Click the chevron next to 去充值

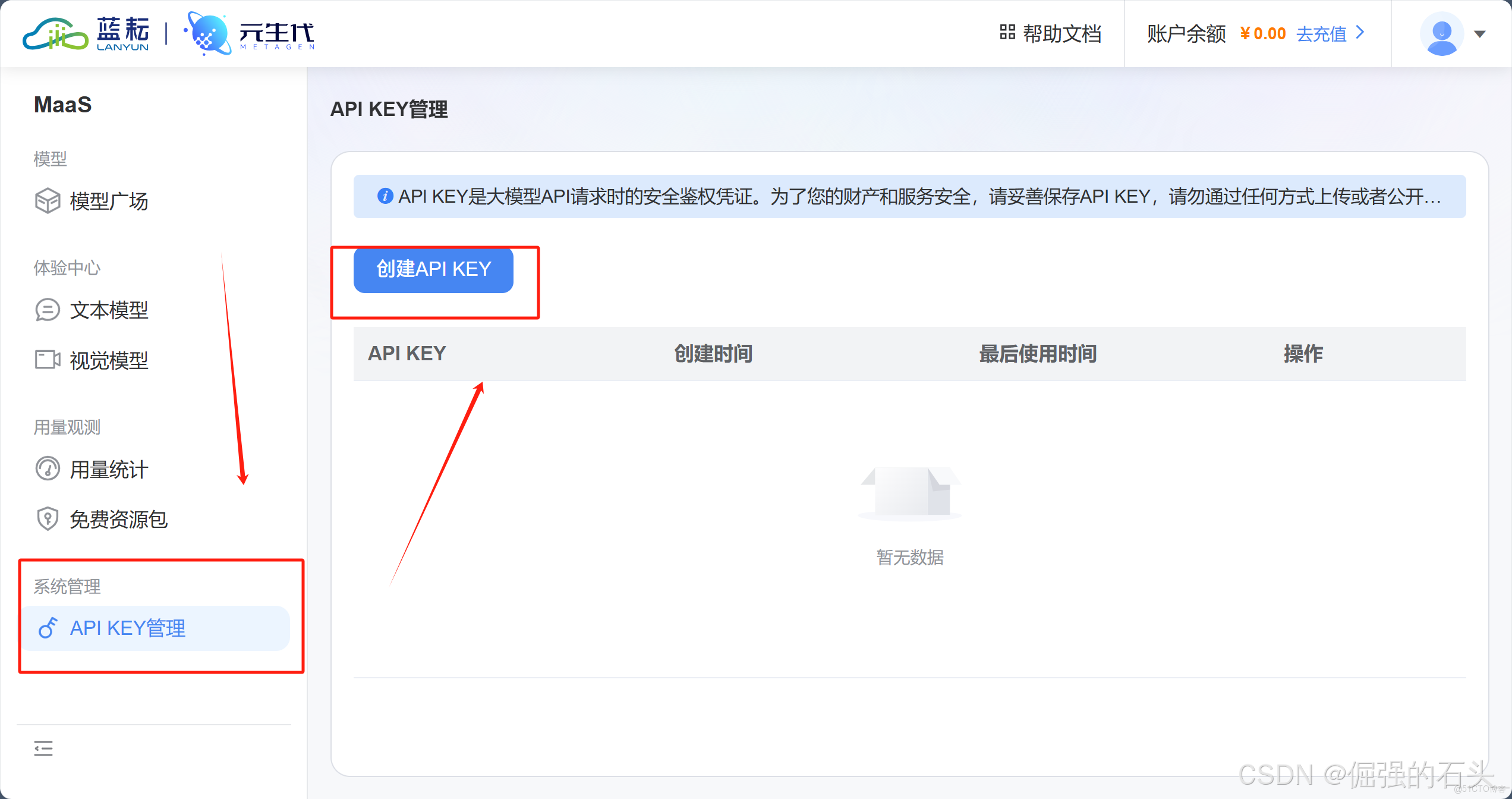(x=1360, y=33)
